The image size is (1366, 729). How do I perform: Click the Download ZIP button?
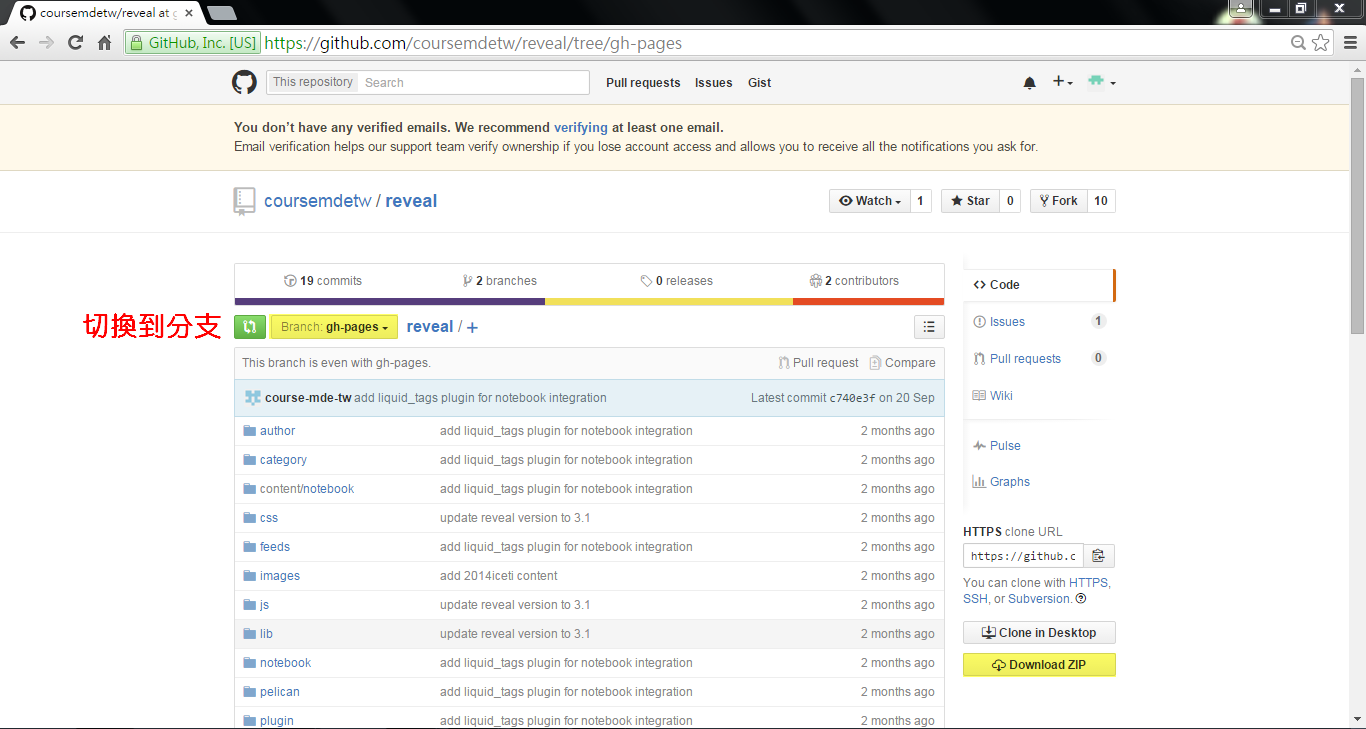1039,665
